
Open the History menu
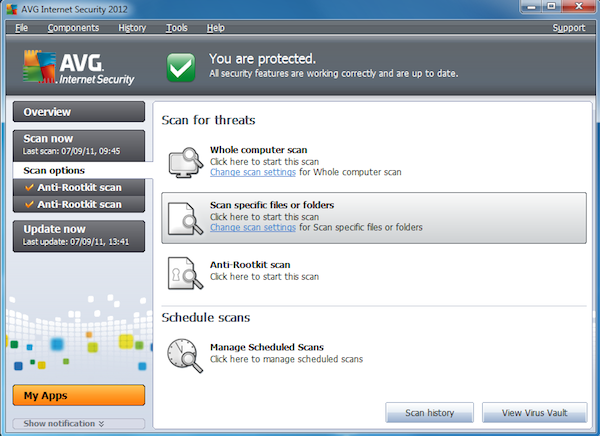[132, 28]
